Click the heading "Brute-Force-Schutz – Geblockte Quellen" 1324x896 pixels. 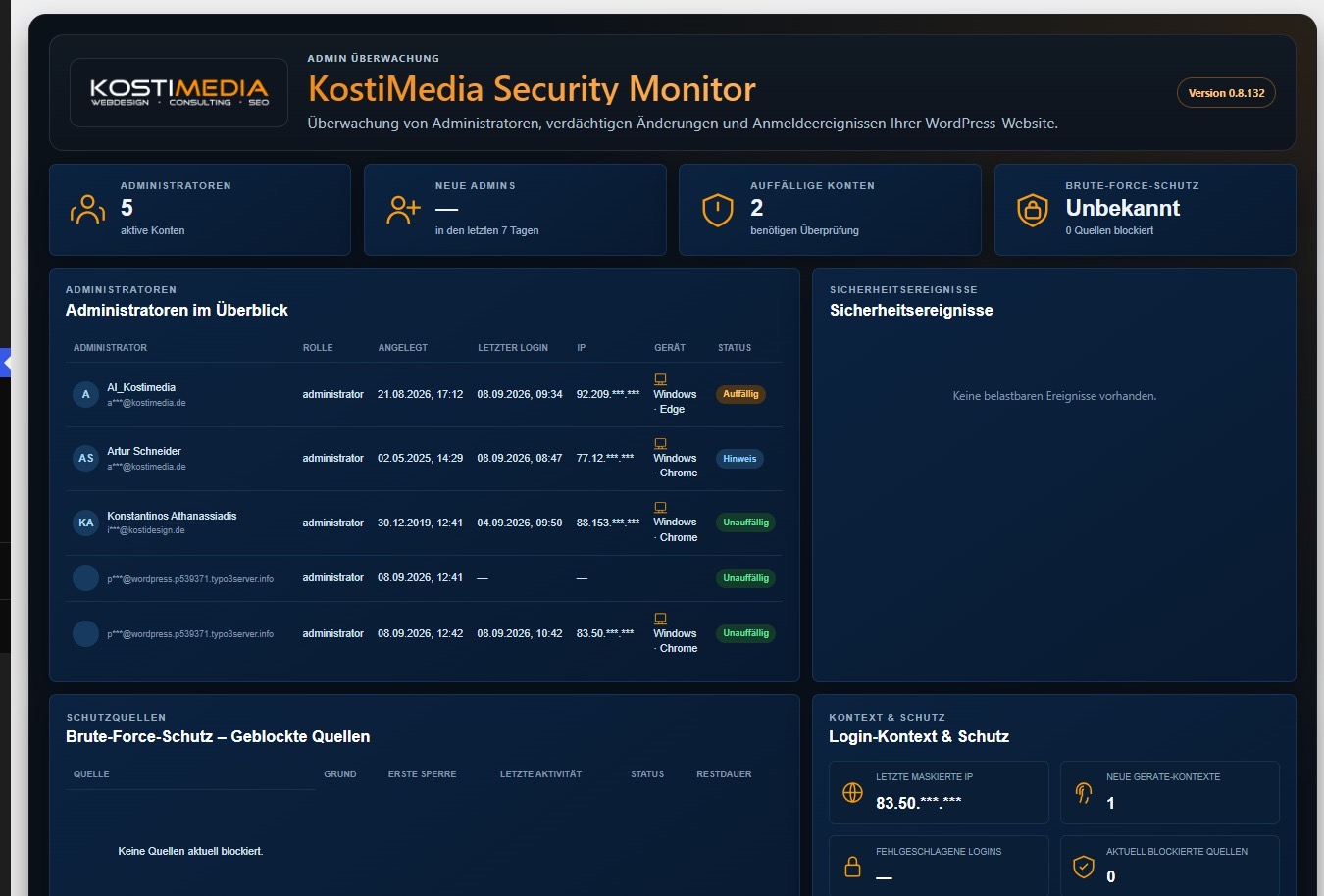[x=218, y=736]
